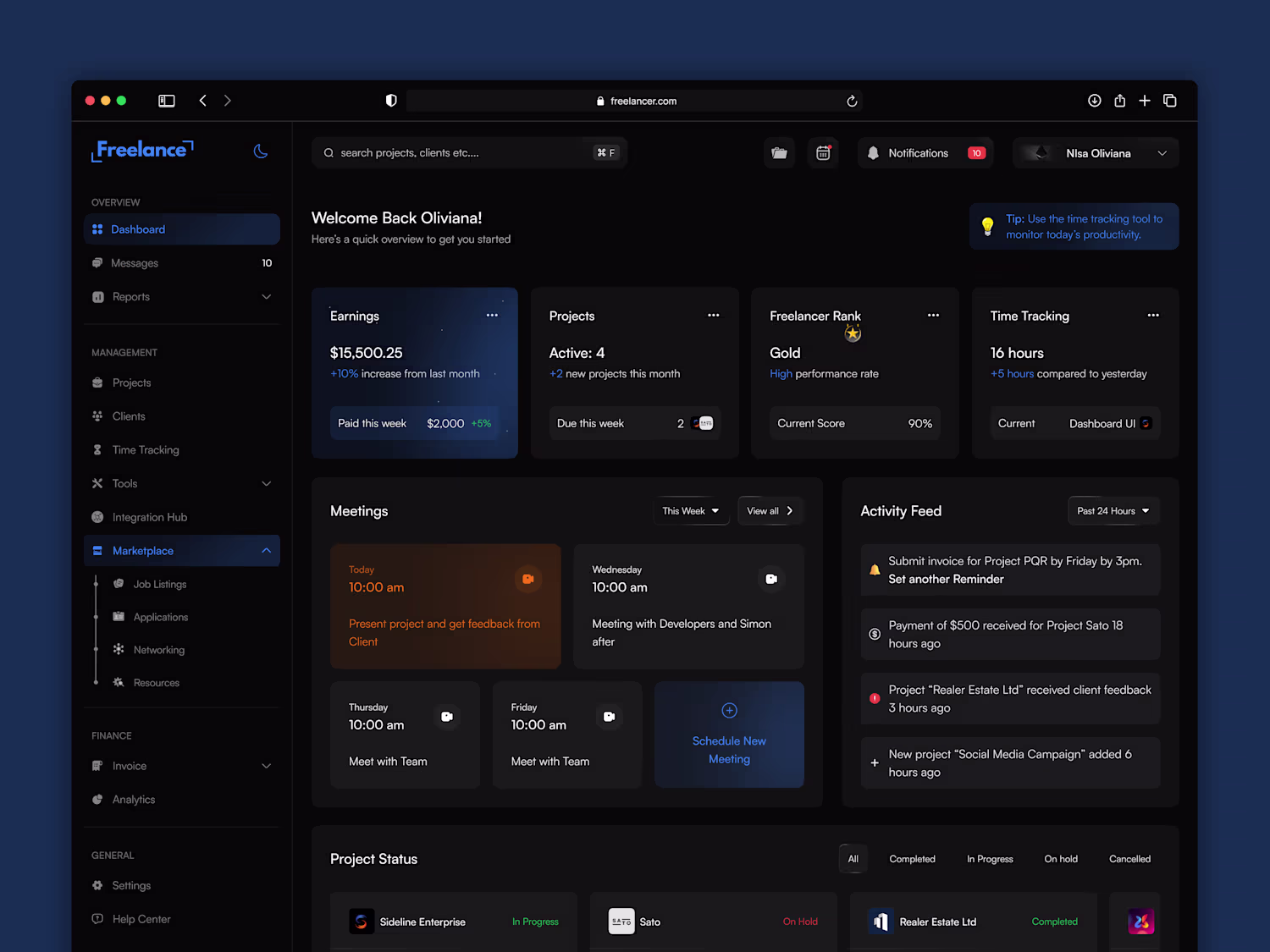Image resolution: width=1270 pixels, height=952 pixels.
Task: Click video icon on Thursday meeting
Action: pyautogui.click(x=447, y=717)
